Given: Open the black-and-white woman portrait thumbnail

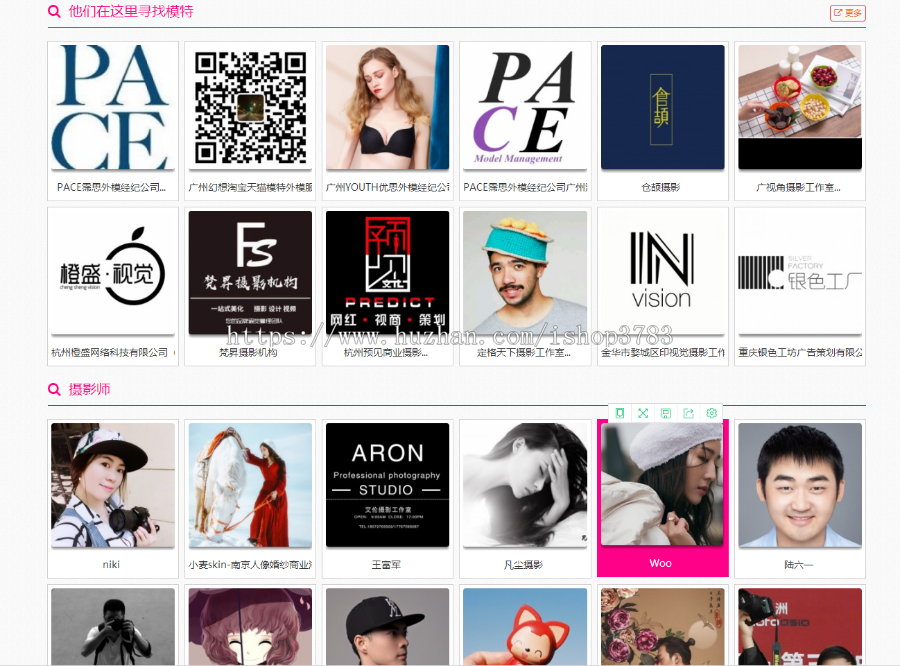Looking at the screenshot, I should click(x=525, y=485).
